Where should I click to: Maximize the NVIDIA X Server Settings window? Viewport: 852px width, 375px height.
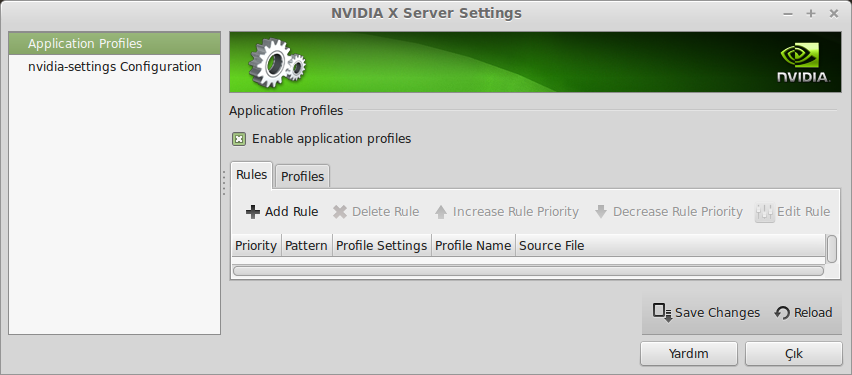tap(811, 14)
